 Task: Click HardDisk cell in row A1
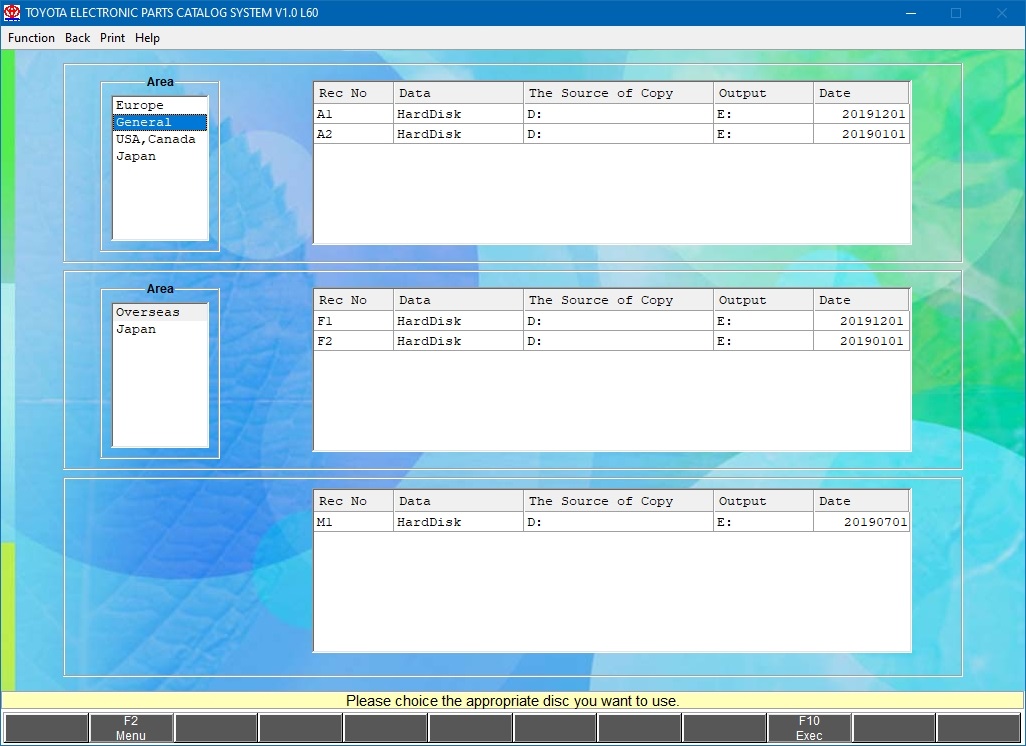(x=458, y=114)
